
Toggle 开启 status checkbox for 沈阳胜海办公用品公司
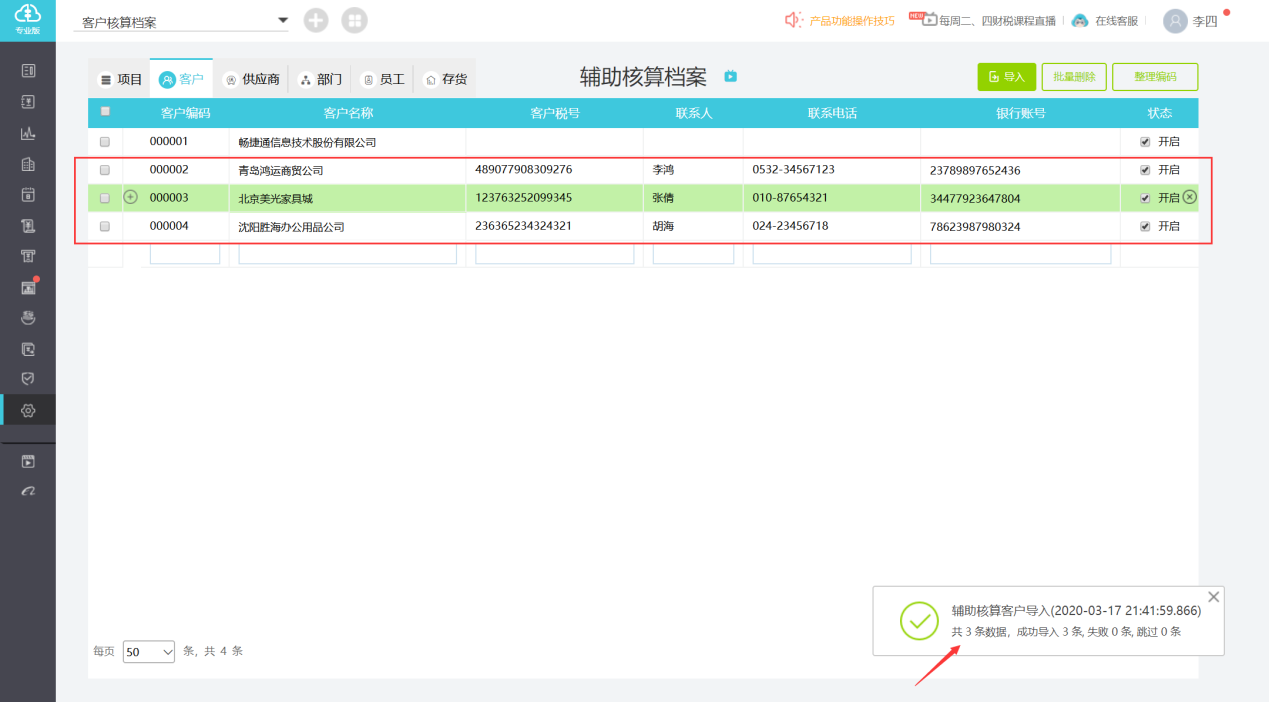click(x=1145, y=227)
